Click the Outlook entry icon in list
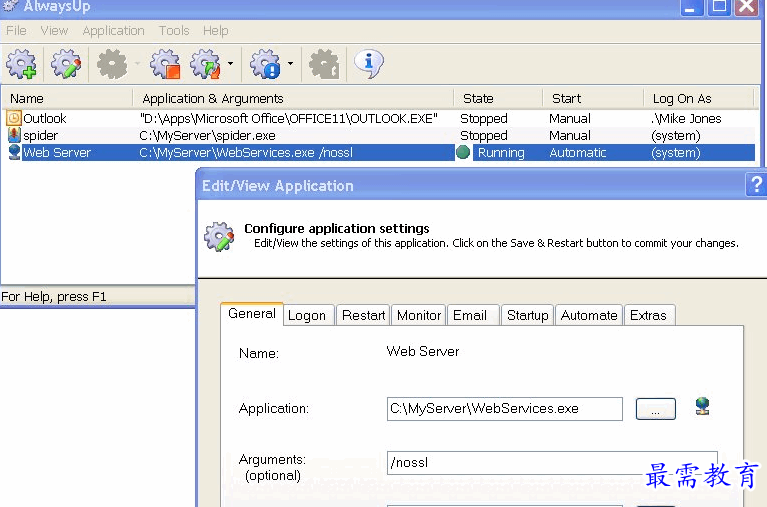This screenshot has width=767, height=507. click(13, 118)
